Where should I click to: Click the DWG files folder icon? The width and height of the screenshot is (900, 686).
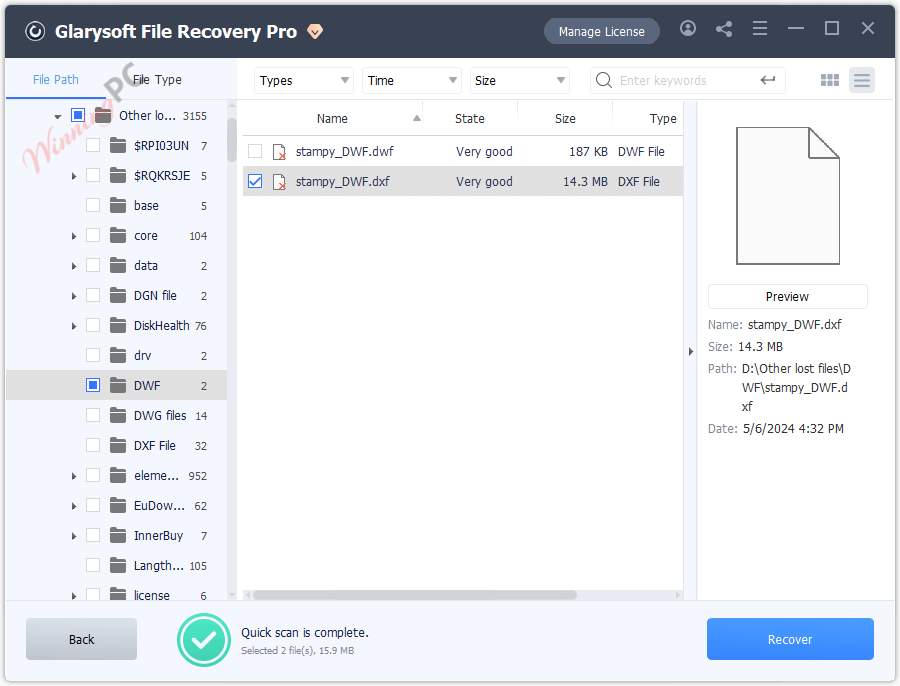pos(118,415)
